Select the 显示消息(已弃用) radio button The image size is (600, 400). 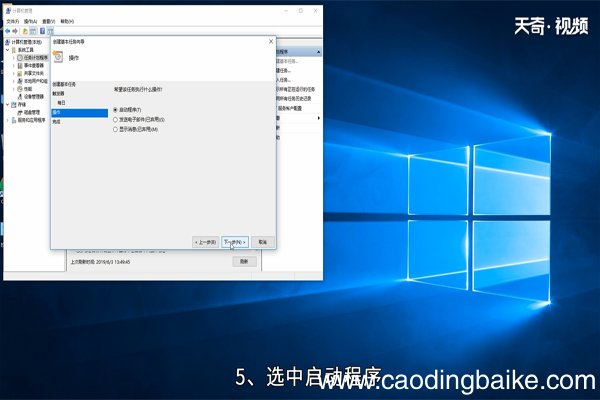115,129
